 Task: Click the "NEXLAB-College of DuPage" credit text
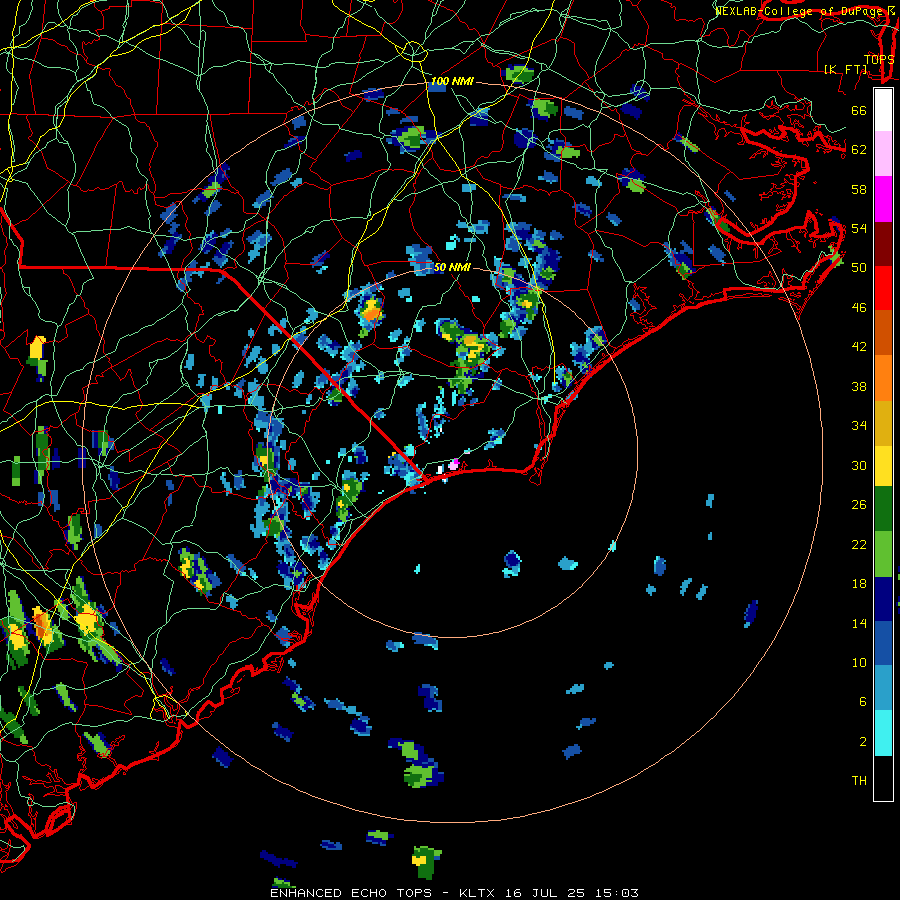[x=800, y=11]
